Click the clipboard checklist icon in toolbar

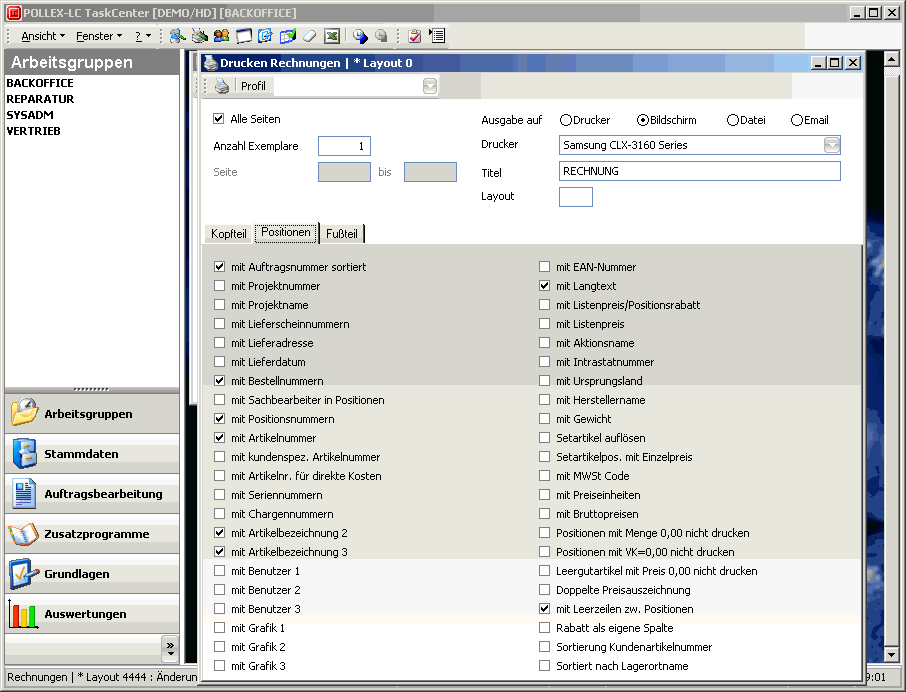pyautogui.click(x=414, y=36)
